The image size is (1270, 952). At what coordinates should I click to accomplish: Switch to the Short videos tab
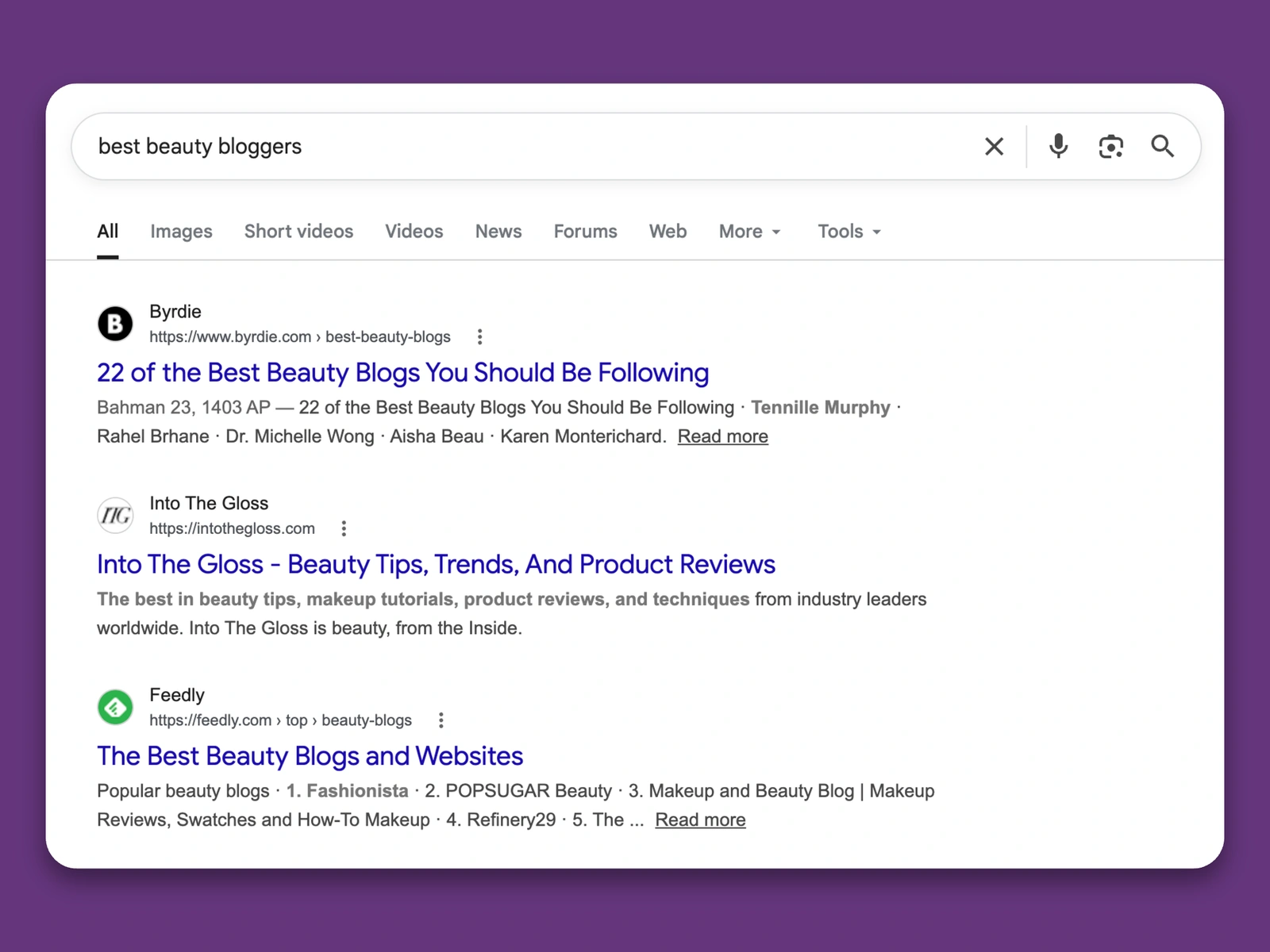click(x=298, y=232)
